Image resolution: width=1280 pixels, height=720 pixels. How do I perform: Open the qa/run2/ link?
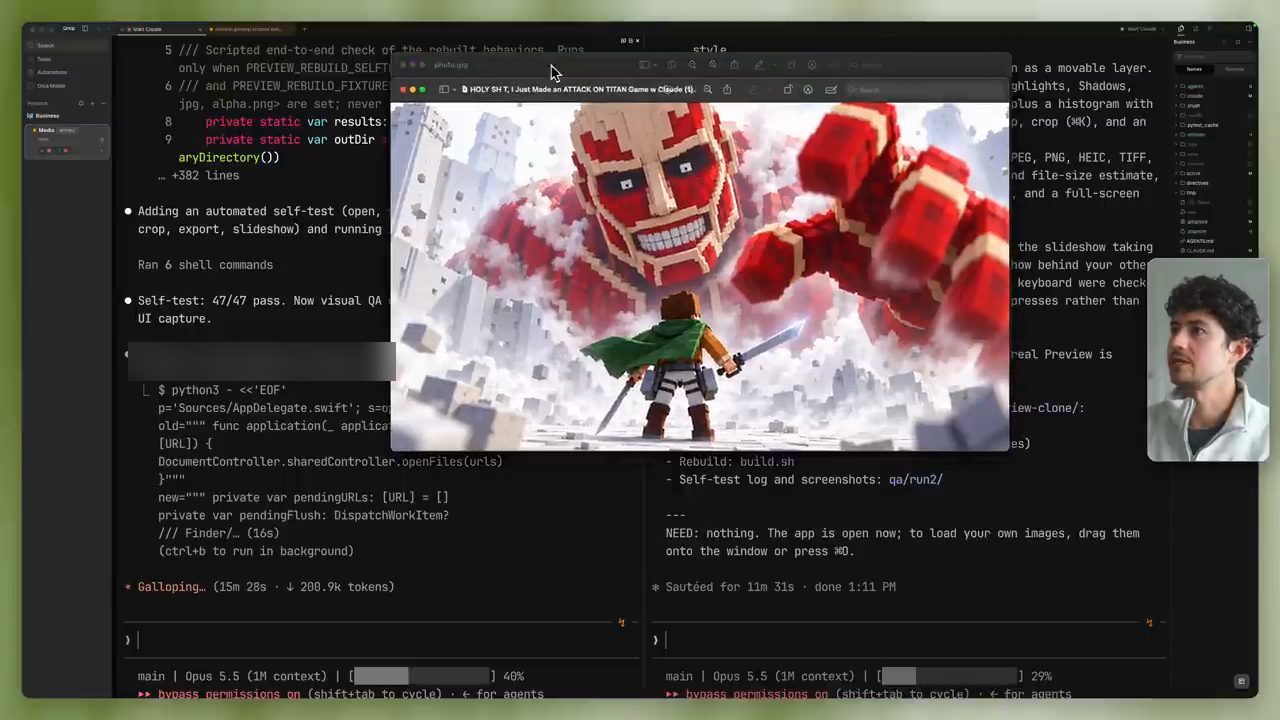915,480
